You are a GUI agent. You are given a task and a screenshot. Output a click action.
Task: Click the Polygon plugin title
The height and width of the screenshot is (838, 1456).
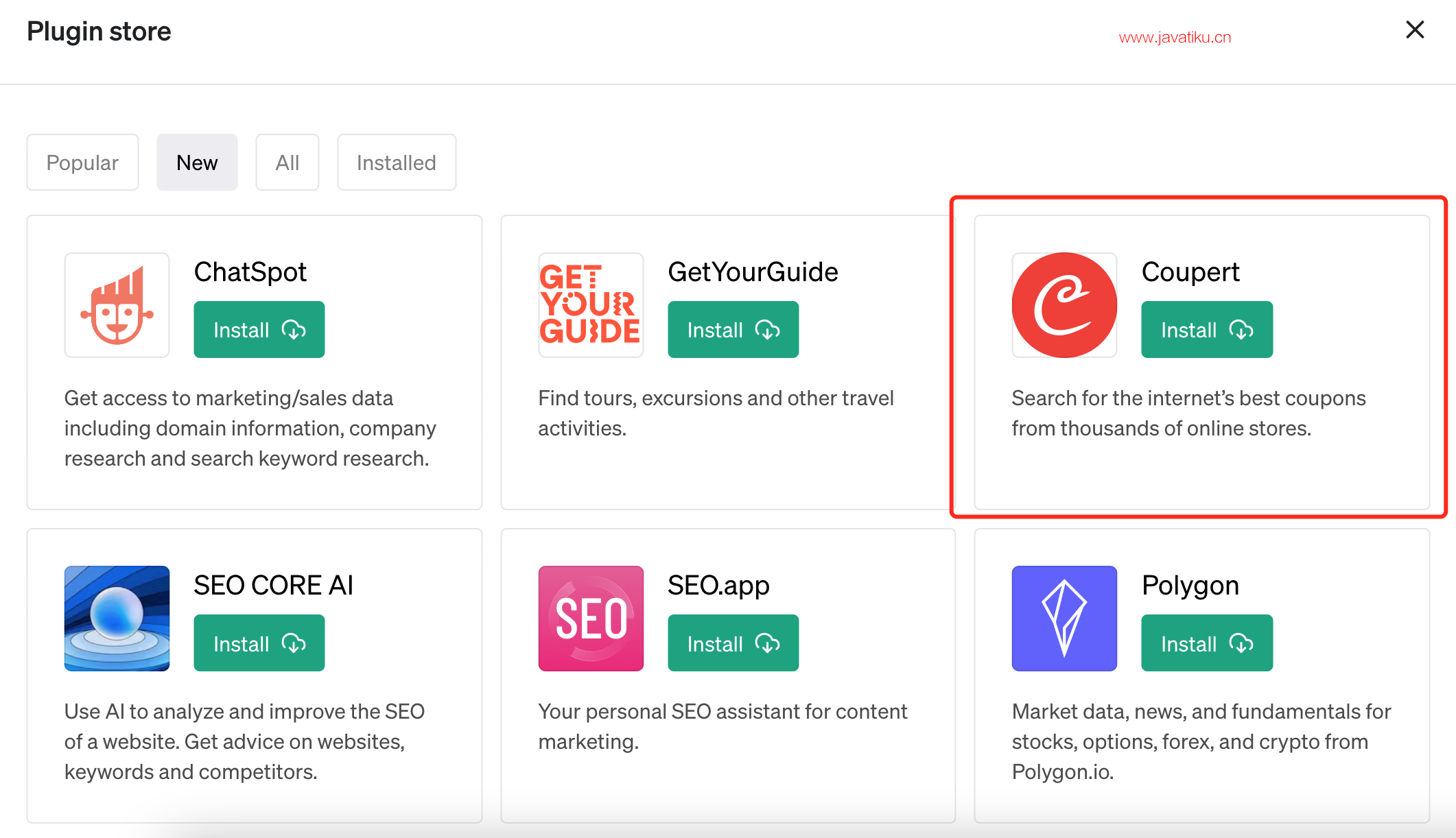click(1190, 586)
